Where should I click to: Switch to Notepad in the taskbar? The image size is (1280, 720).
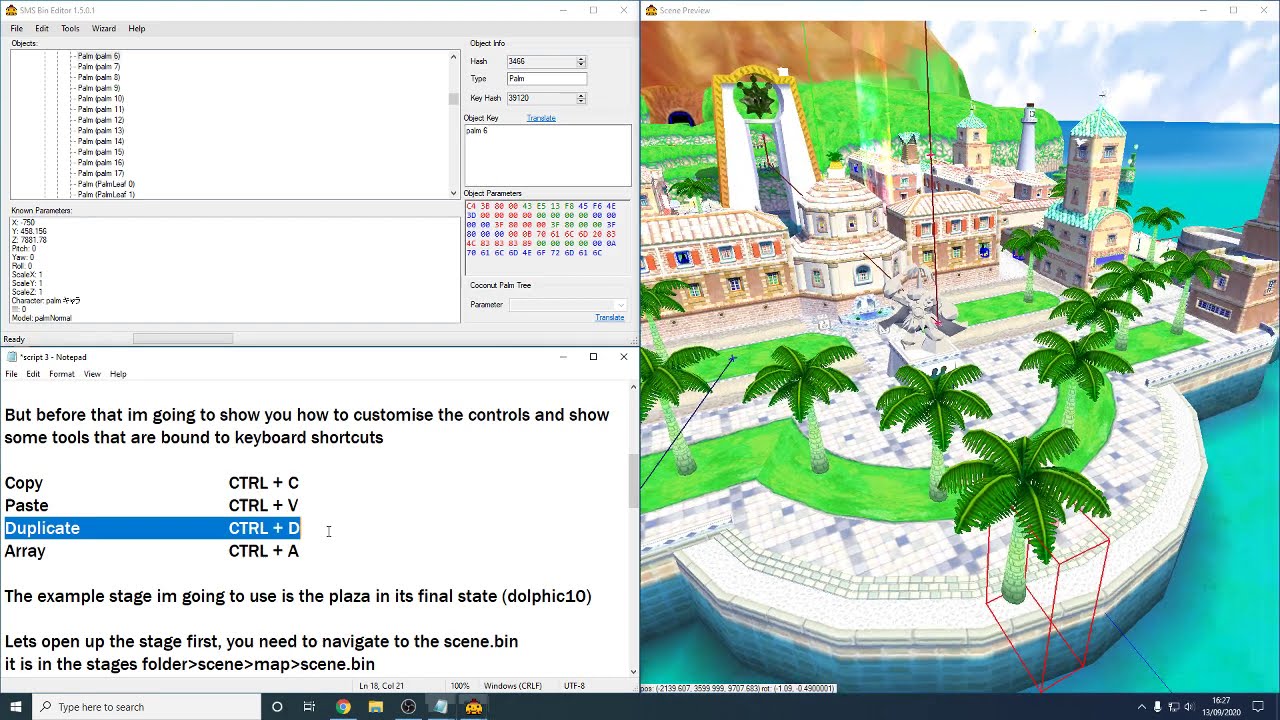point(441,707)
